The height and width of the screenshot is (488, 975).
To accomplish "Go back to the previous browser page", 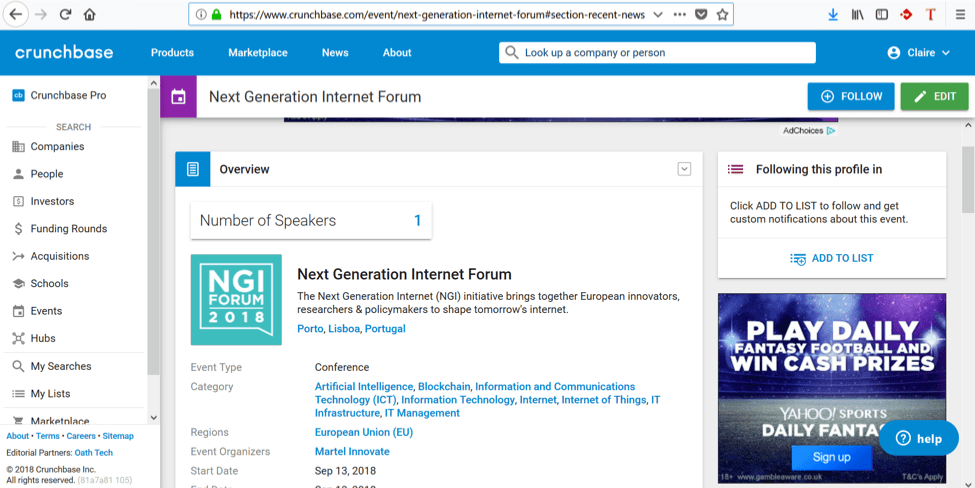I will point(16,15).
